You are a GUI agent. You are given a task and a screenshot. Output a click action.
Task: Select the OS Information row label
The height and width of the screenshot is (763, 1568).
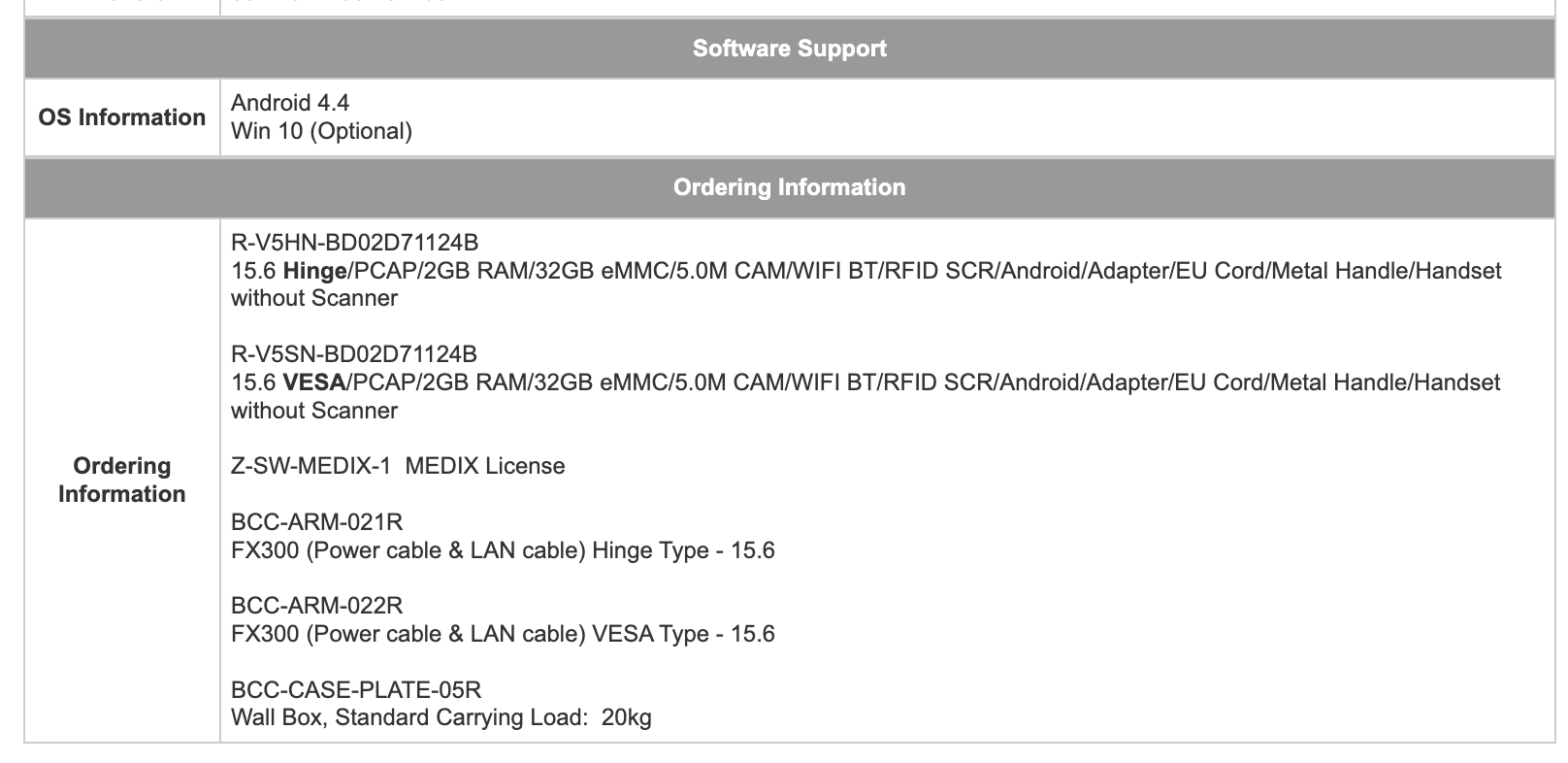point(122,117)
